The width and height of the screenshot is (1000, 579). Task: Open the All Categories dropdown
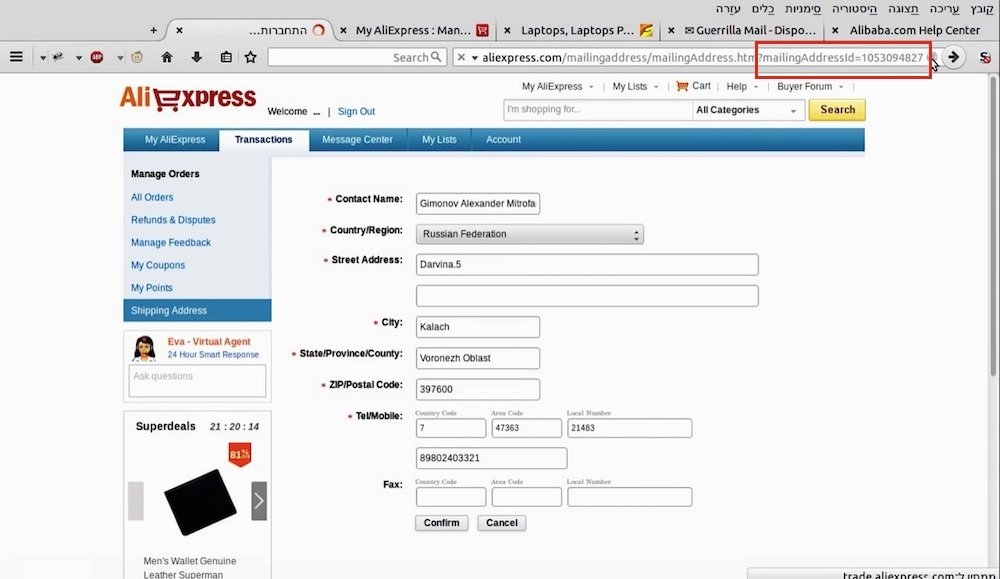(747, 110)
